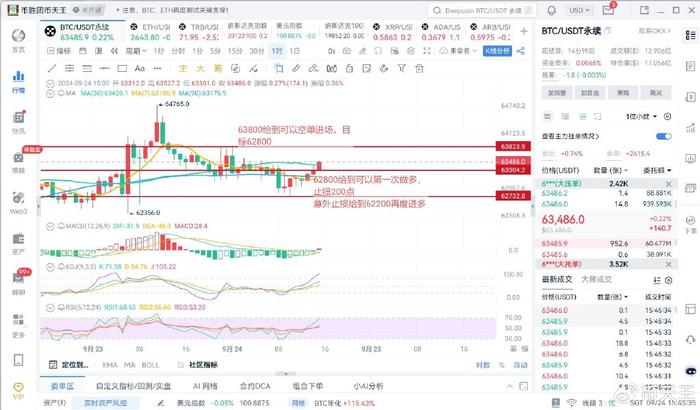Click the notification bell icon
This screenshot has height=410, width=700.
pos(551,10)
